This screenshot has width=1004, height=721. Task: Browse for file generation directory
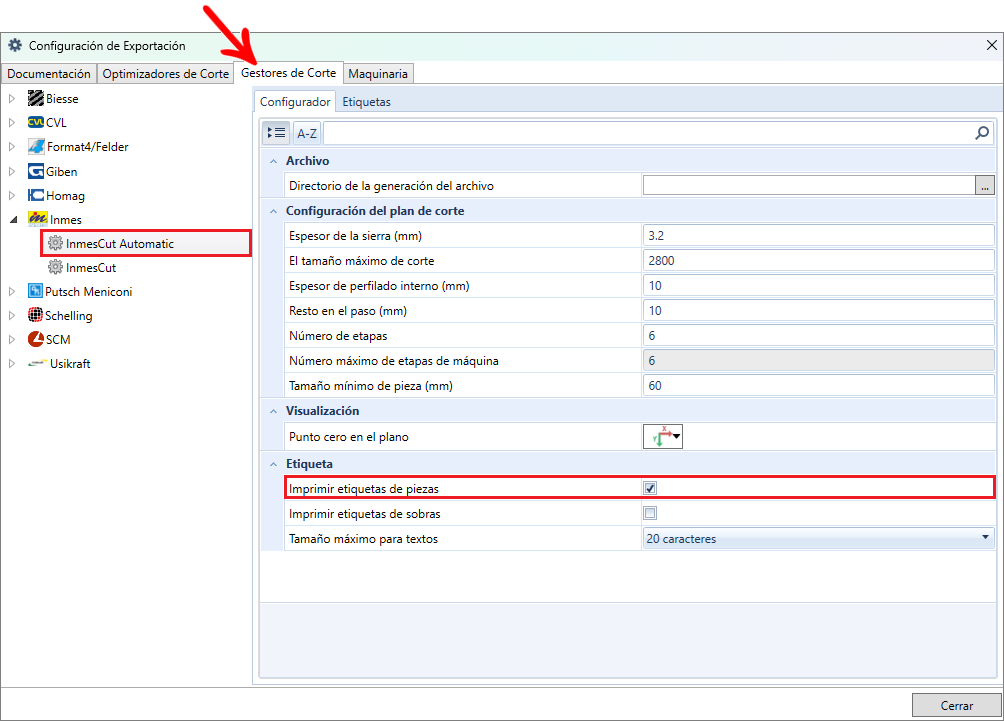click(985, 186)
